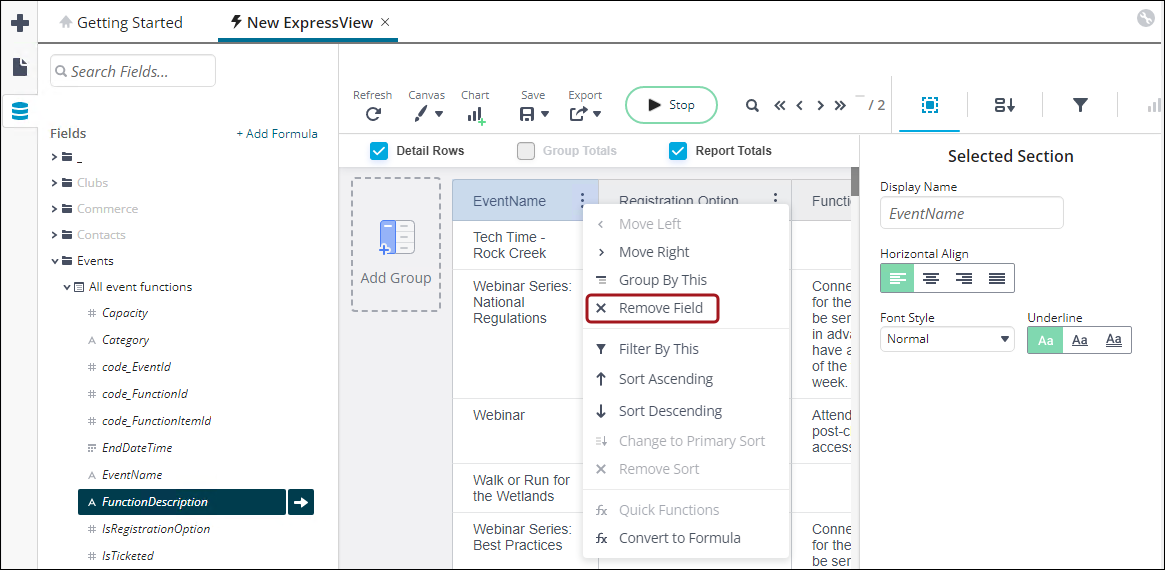Select no-underline Aa option

coord(1045,340)
